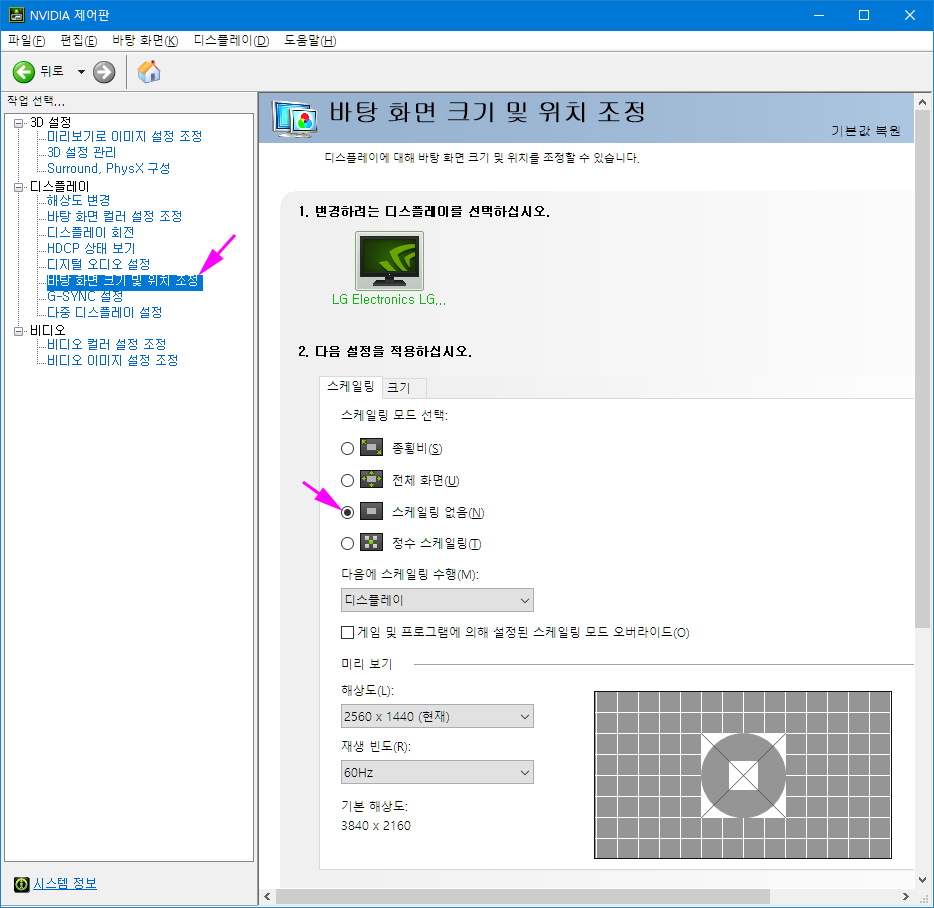
Task: Open the 시스템 정보 link
Action: [x=64, y=884]
